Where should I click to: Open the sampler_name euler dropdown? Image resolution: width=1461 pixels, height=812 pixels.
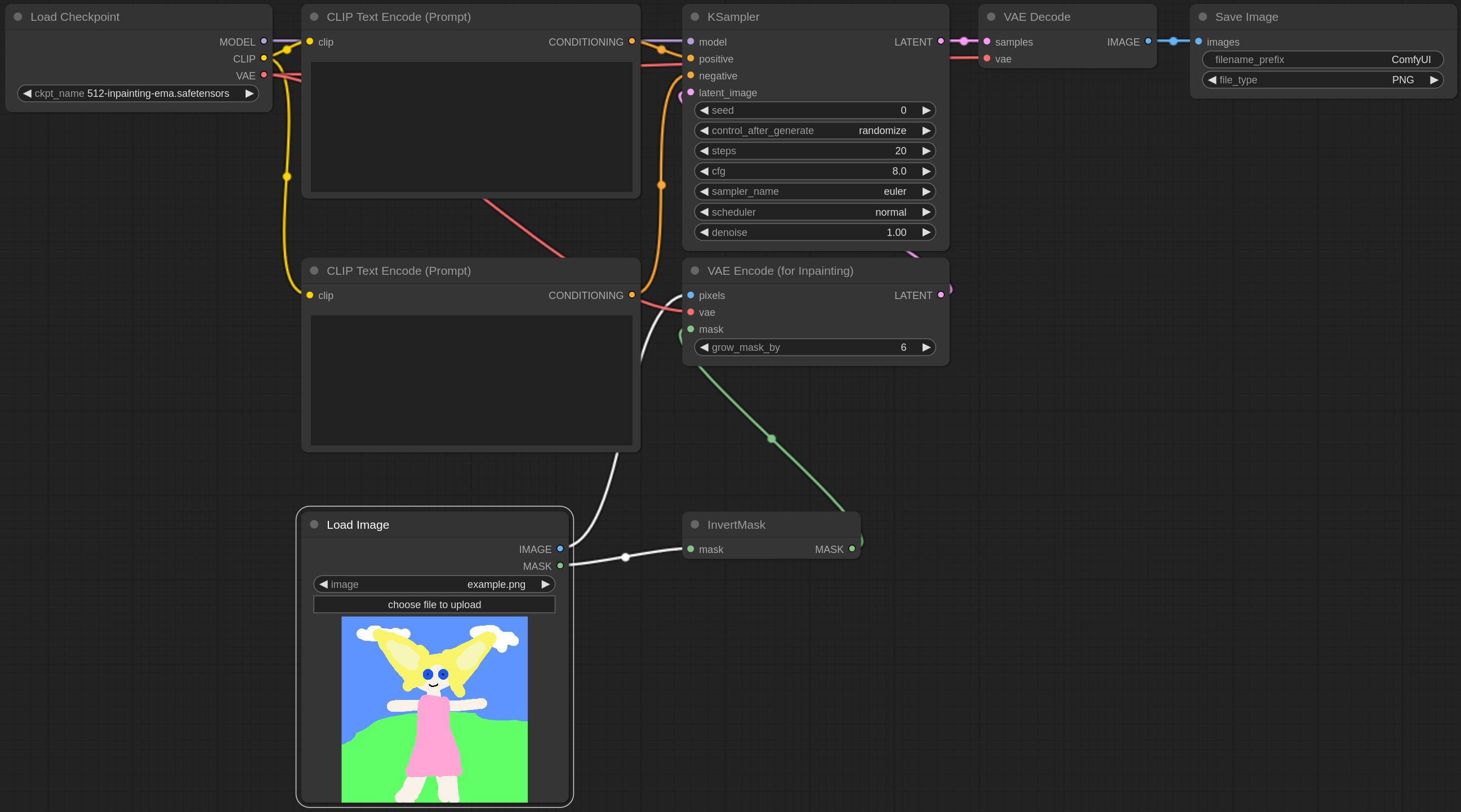click(x=814, y=191)
